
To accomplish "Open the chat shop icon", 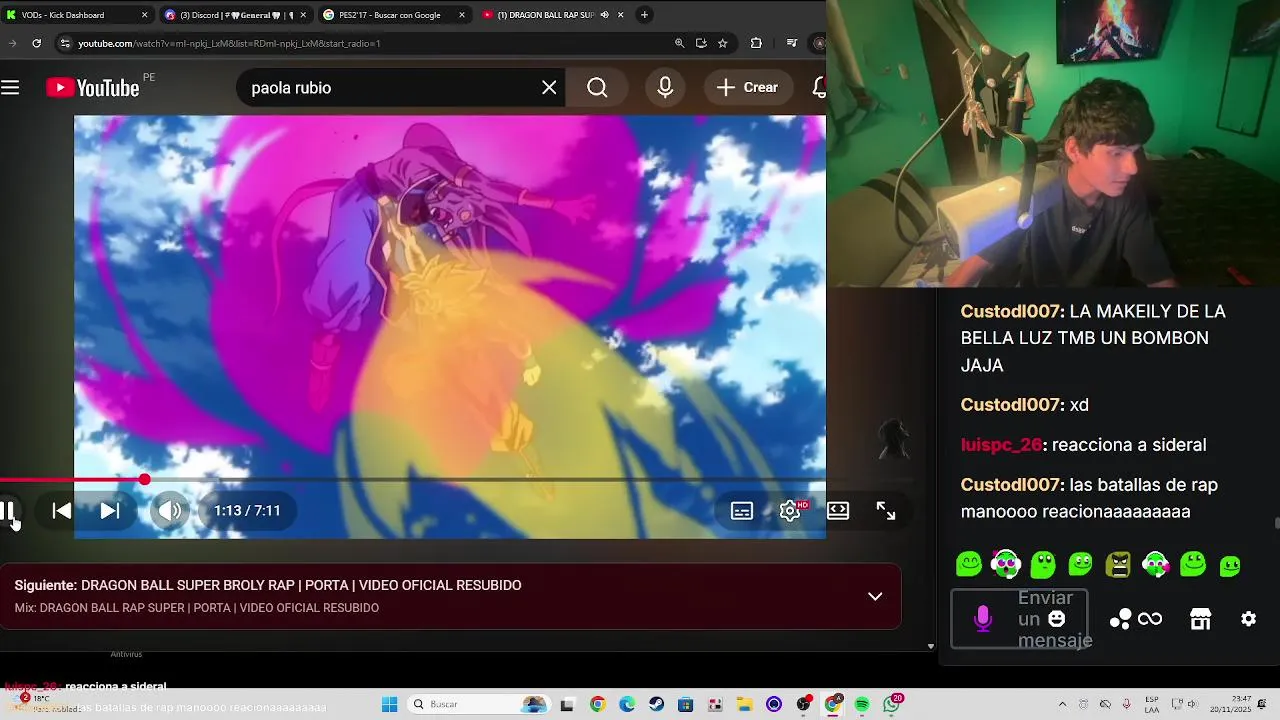I will (x=1201, y=619).
